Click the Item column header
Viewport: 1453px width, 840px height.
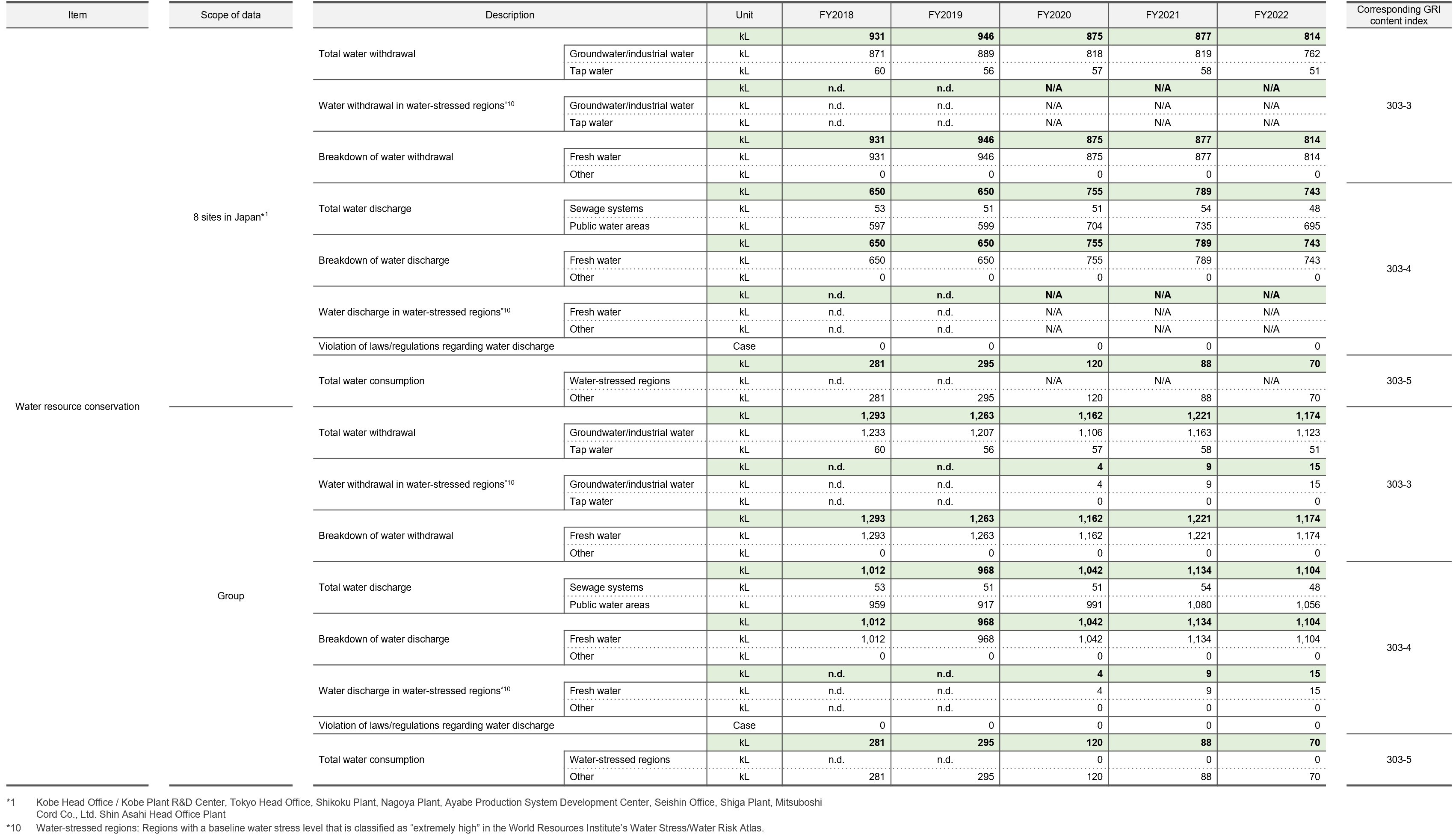[77, 15]
